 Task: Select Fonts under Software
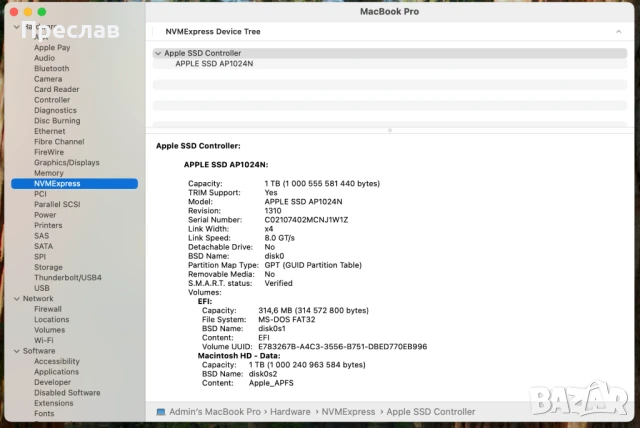pos(44,413)
